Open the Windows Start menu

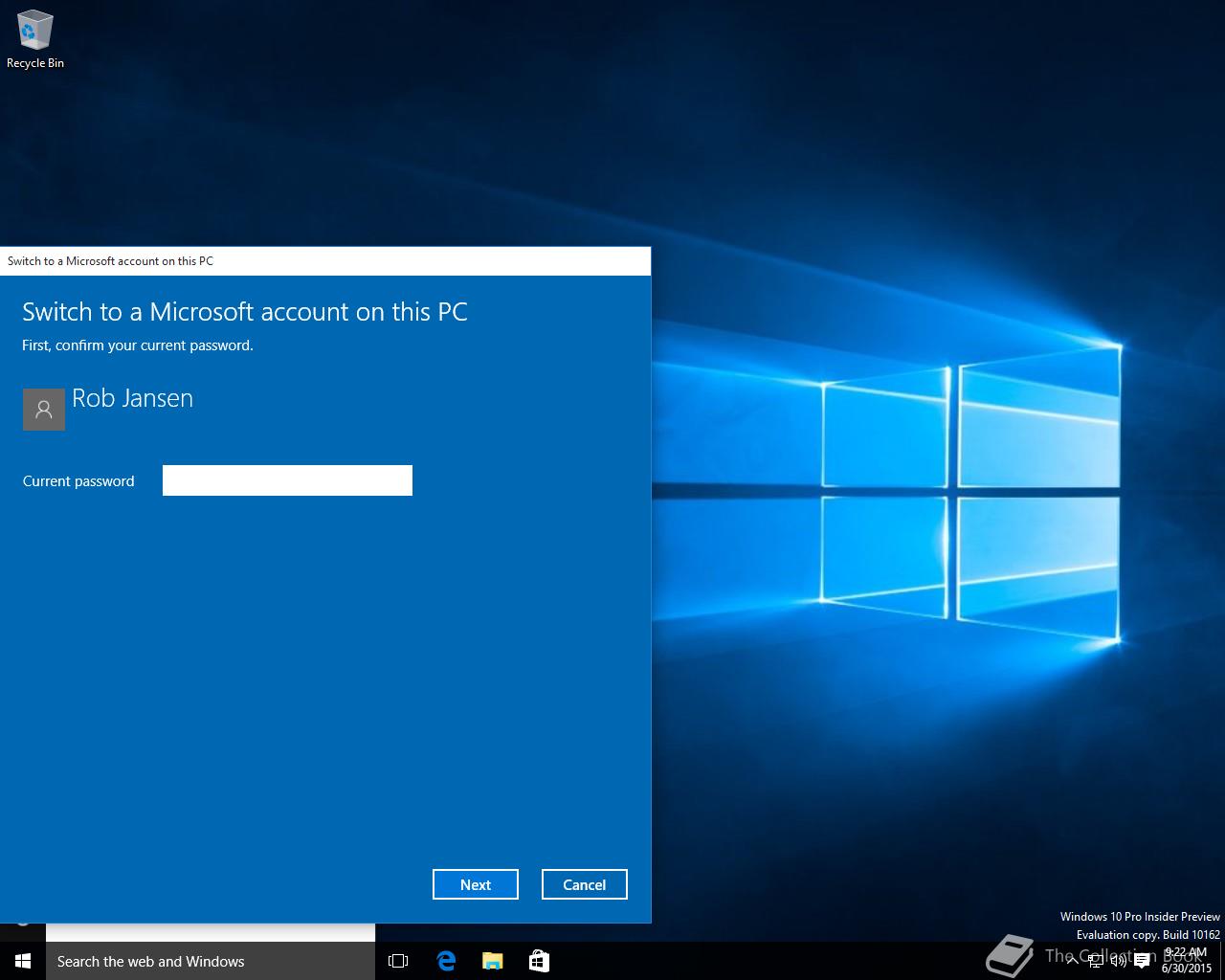pyautogui.click(x=23, y=961)
